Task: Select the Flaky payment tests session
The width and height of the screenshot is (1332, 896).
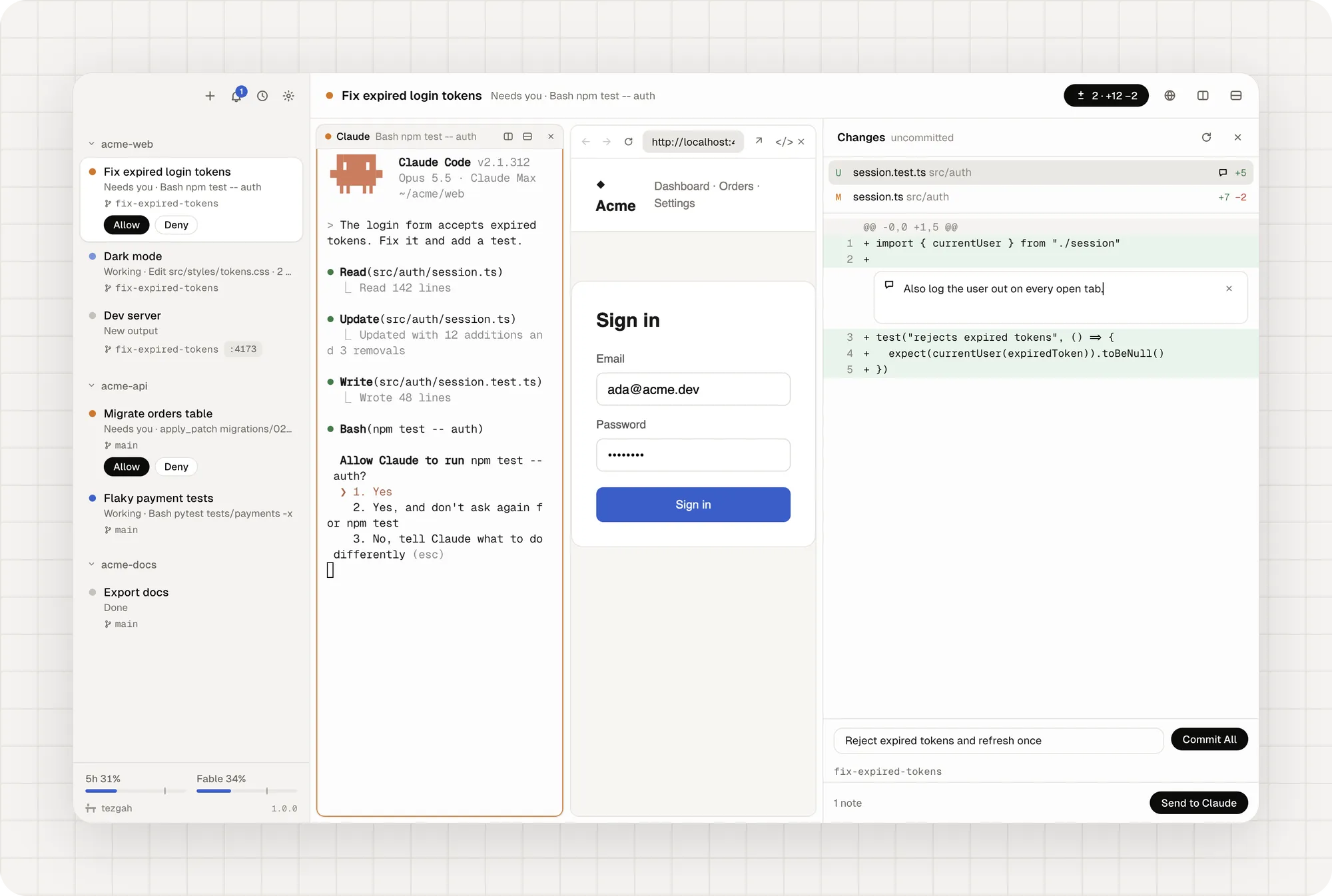Action: pyautogui.click(x=191, y=513)
